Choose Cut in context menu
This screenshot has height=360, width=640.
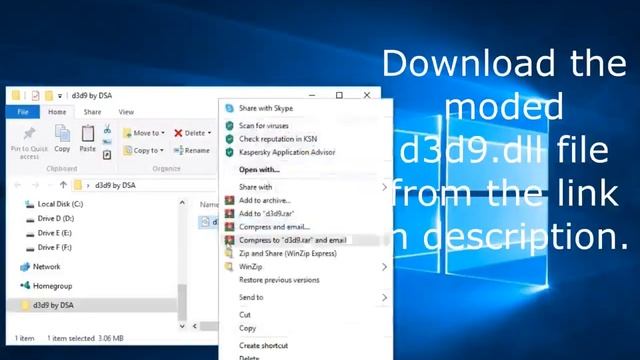[245, 315]
